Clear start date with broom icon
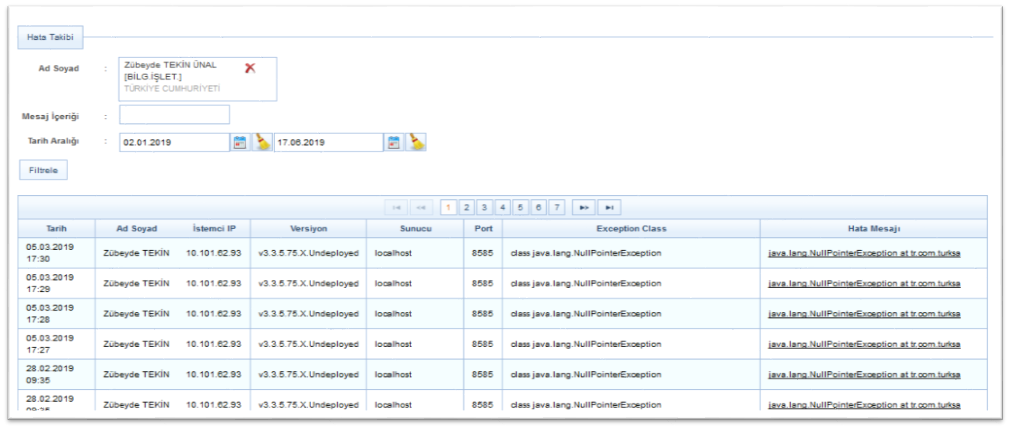1010x429 pixels. [260, 142]
